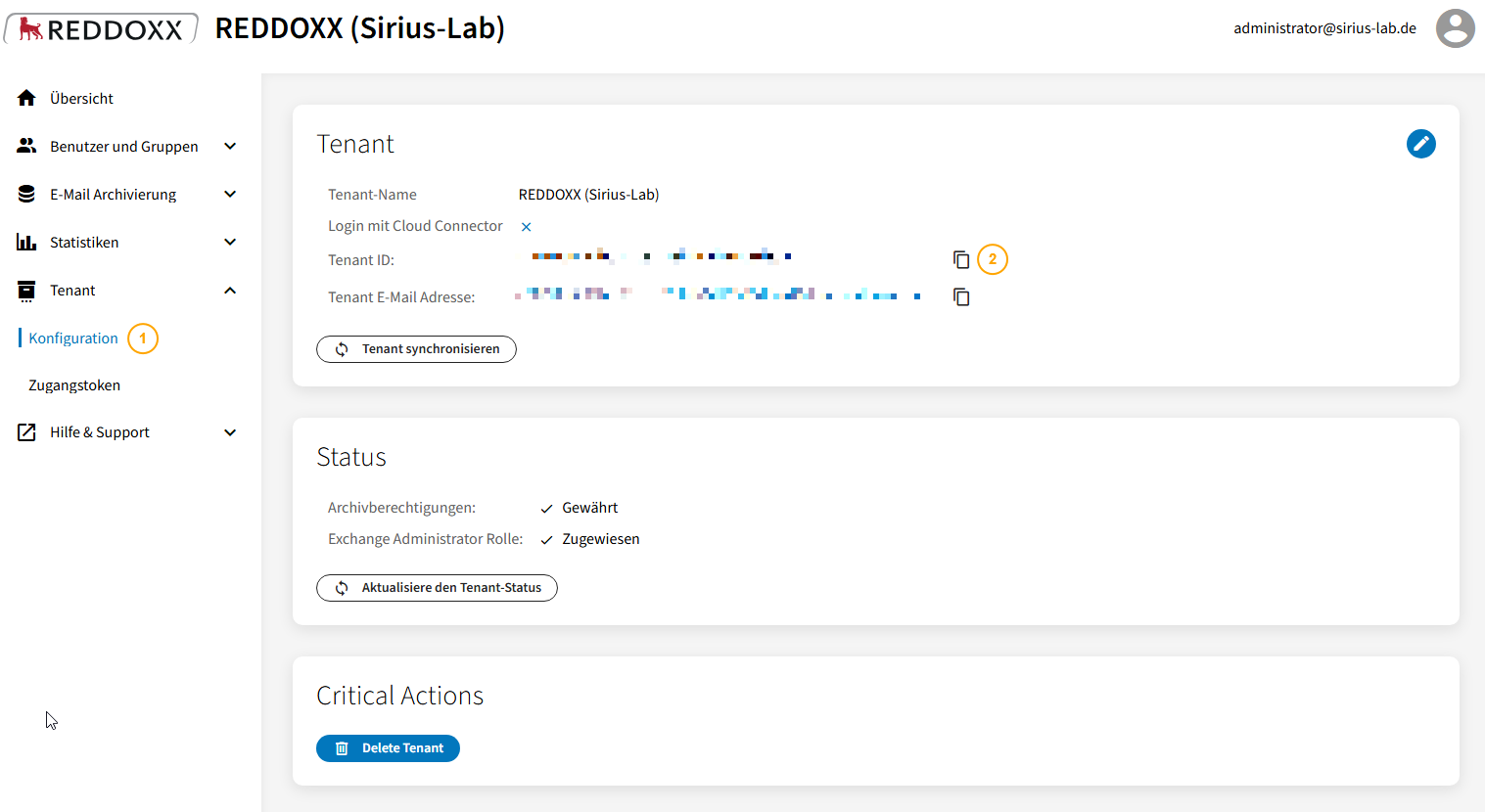Expand the E-Mail Archivierung chevron
Viewport: 1485px width, 812px height.
230,194
